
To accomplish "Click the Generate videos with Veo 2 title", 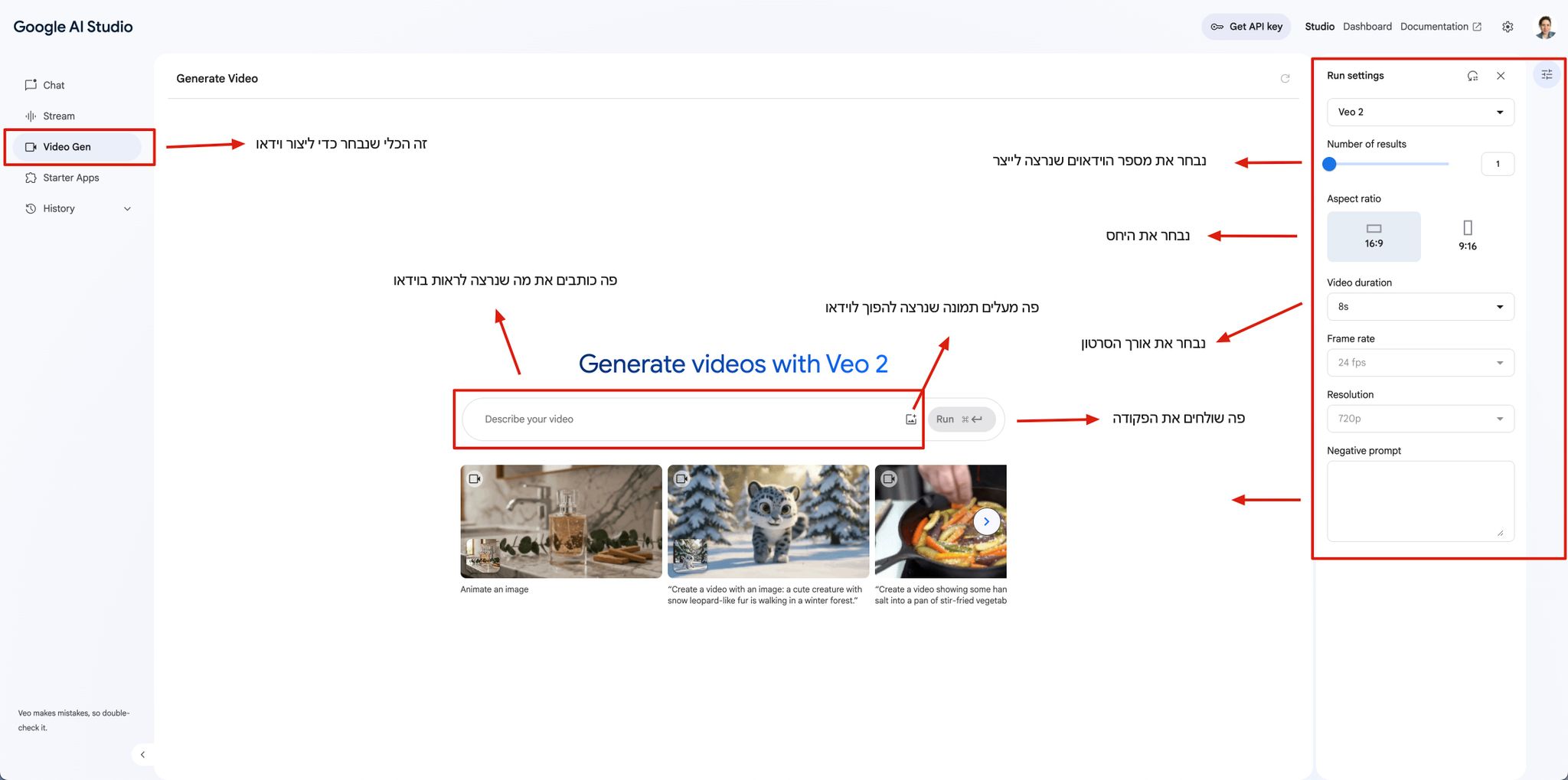I will (733, 364).
